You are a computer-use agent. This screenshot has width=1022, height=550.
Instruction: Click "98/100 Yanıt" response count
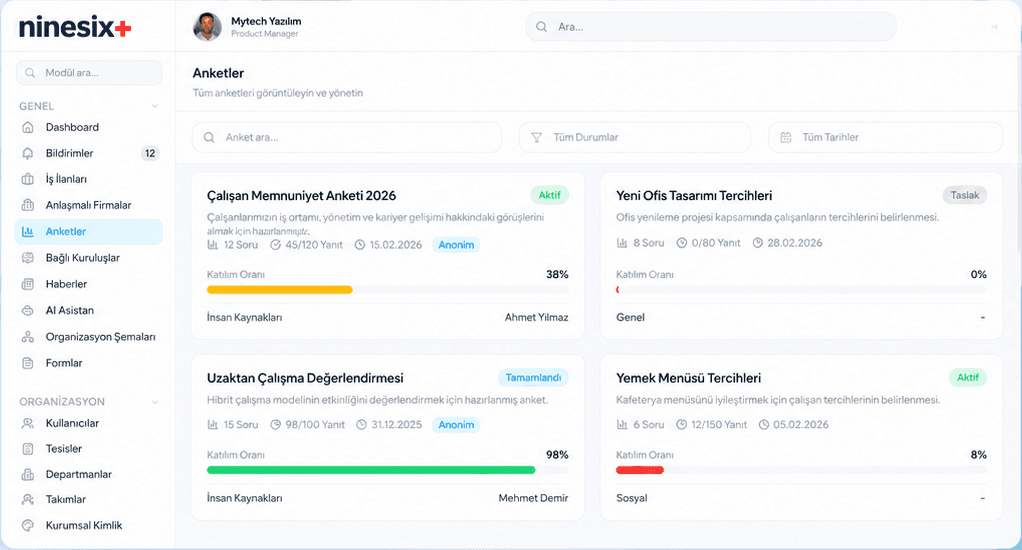(x=315, y=425)
